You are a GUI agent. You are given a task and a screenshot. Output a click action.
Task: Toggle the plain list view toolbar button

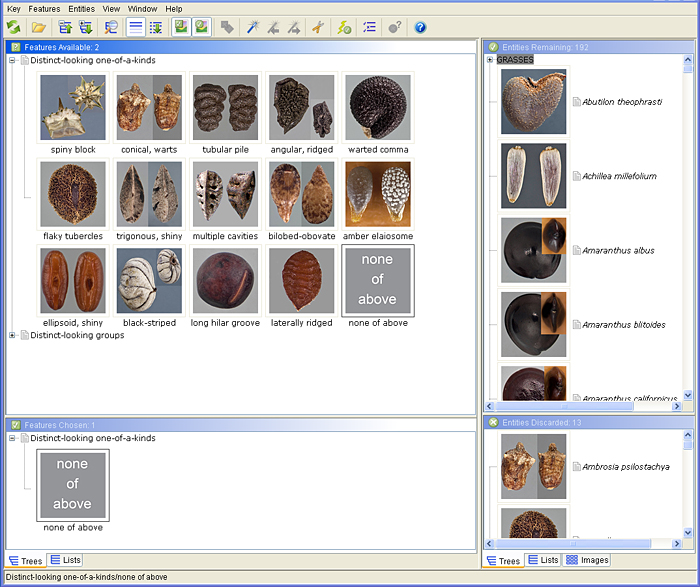[x=135, y=28]
